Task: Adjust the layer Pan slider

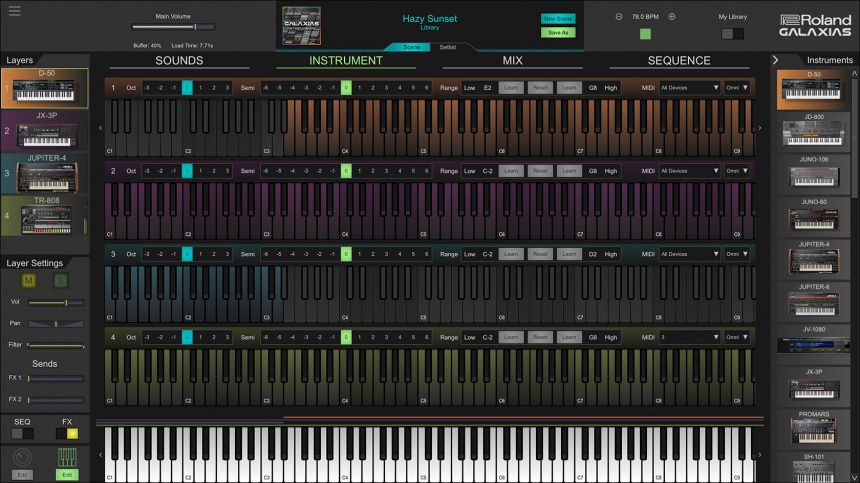Action: (55, 324)
